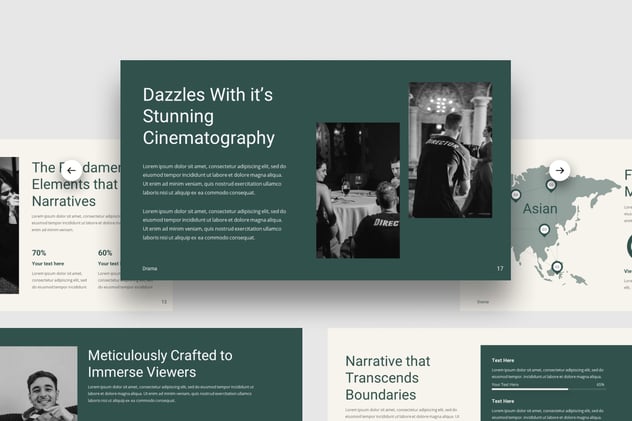
Task: Click the Asian map label
Action: (540, 209)
